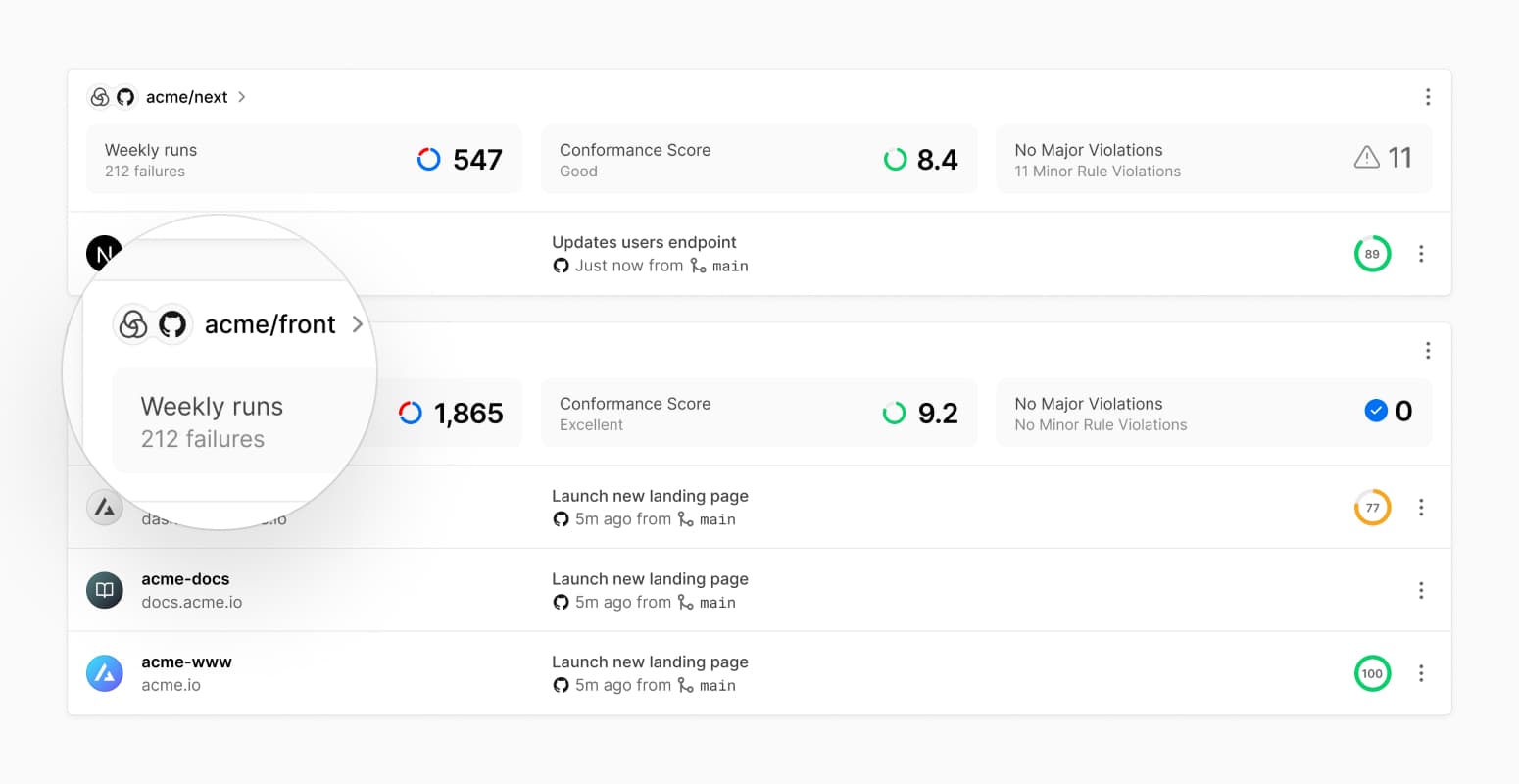Click the score 100 green ring

pos(1372,673)
